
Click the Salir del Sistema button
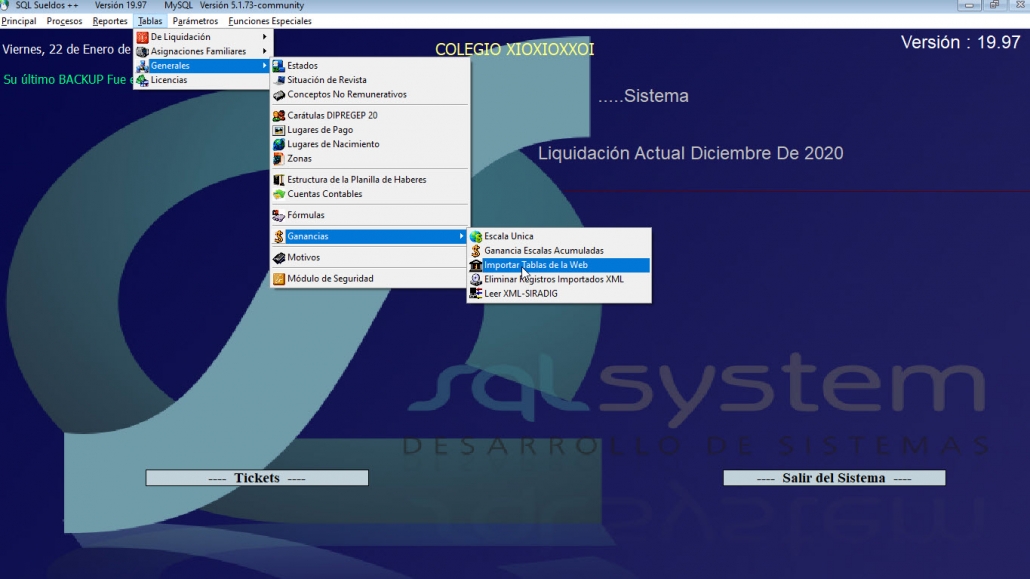[x=834, y=478]
